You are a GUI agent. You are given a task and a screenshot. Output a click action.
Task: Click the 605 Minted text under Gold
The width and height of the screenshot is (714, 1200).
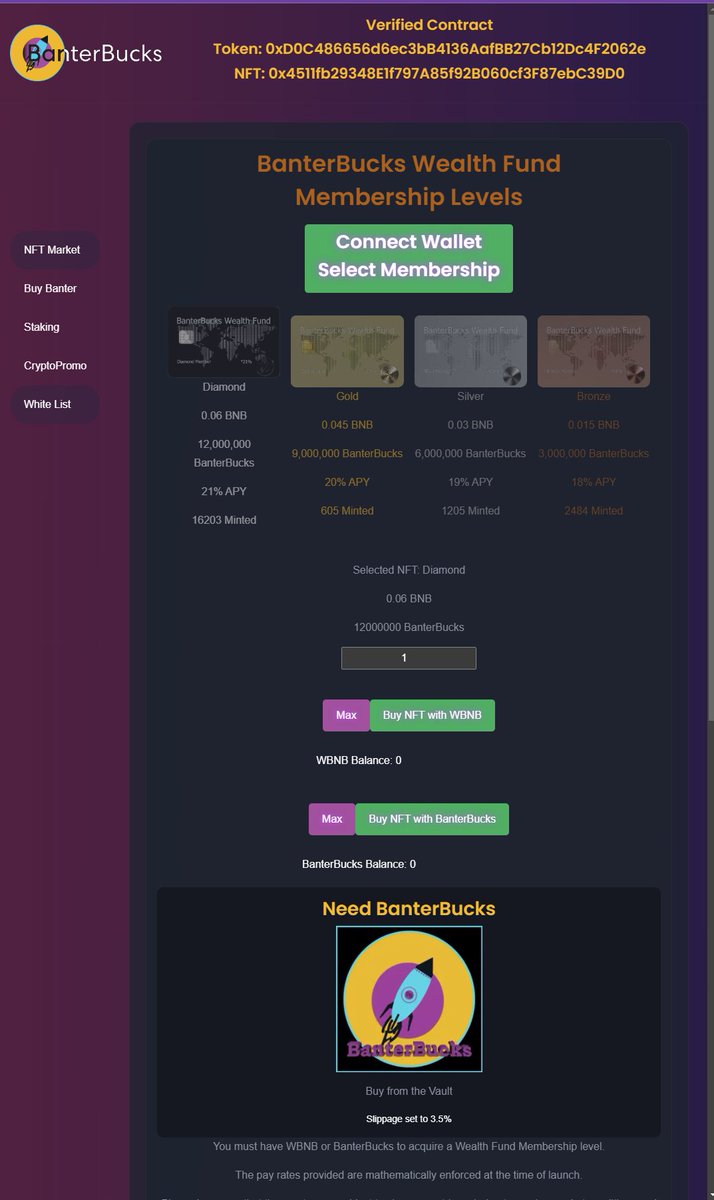pyautogui.click(x=347, y=511)
